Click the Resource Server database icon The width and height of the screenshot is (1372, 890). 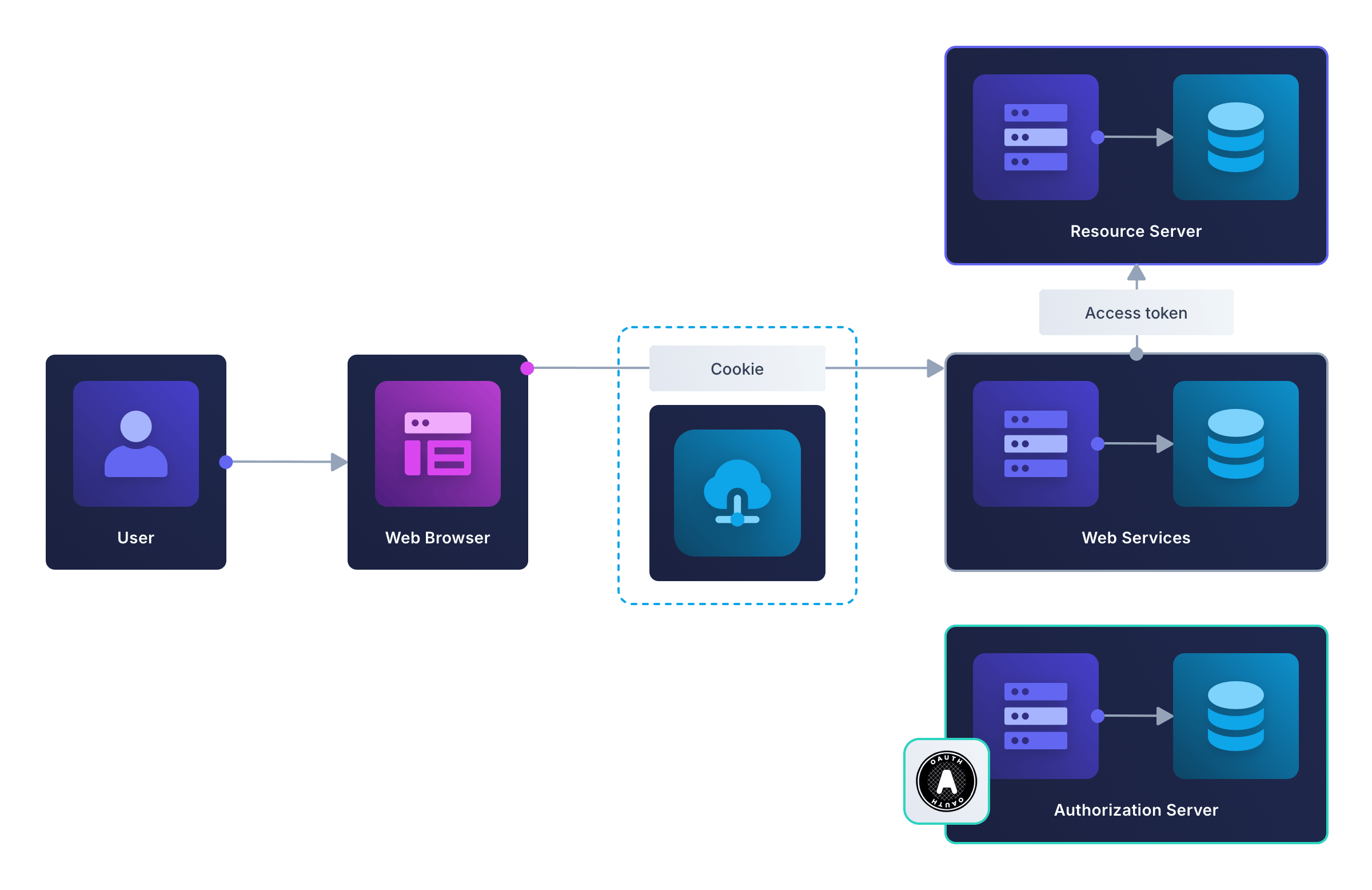pyautogui.click(x=1235, y=137)
